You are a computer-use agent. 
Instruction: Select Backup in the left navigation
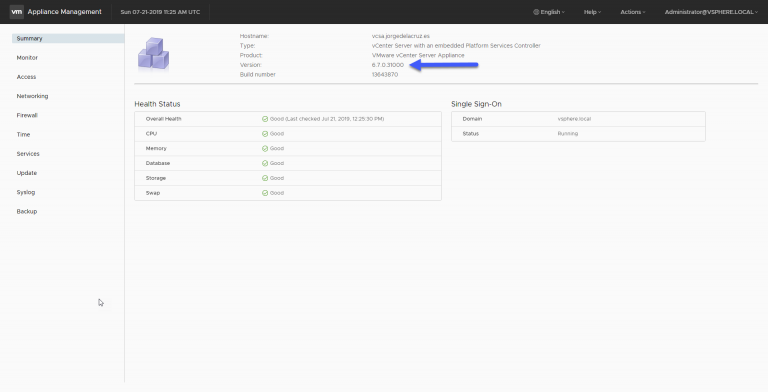pyautogui.click(x=27, y=212)
